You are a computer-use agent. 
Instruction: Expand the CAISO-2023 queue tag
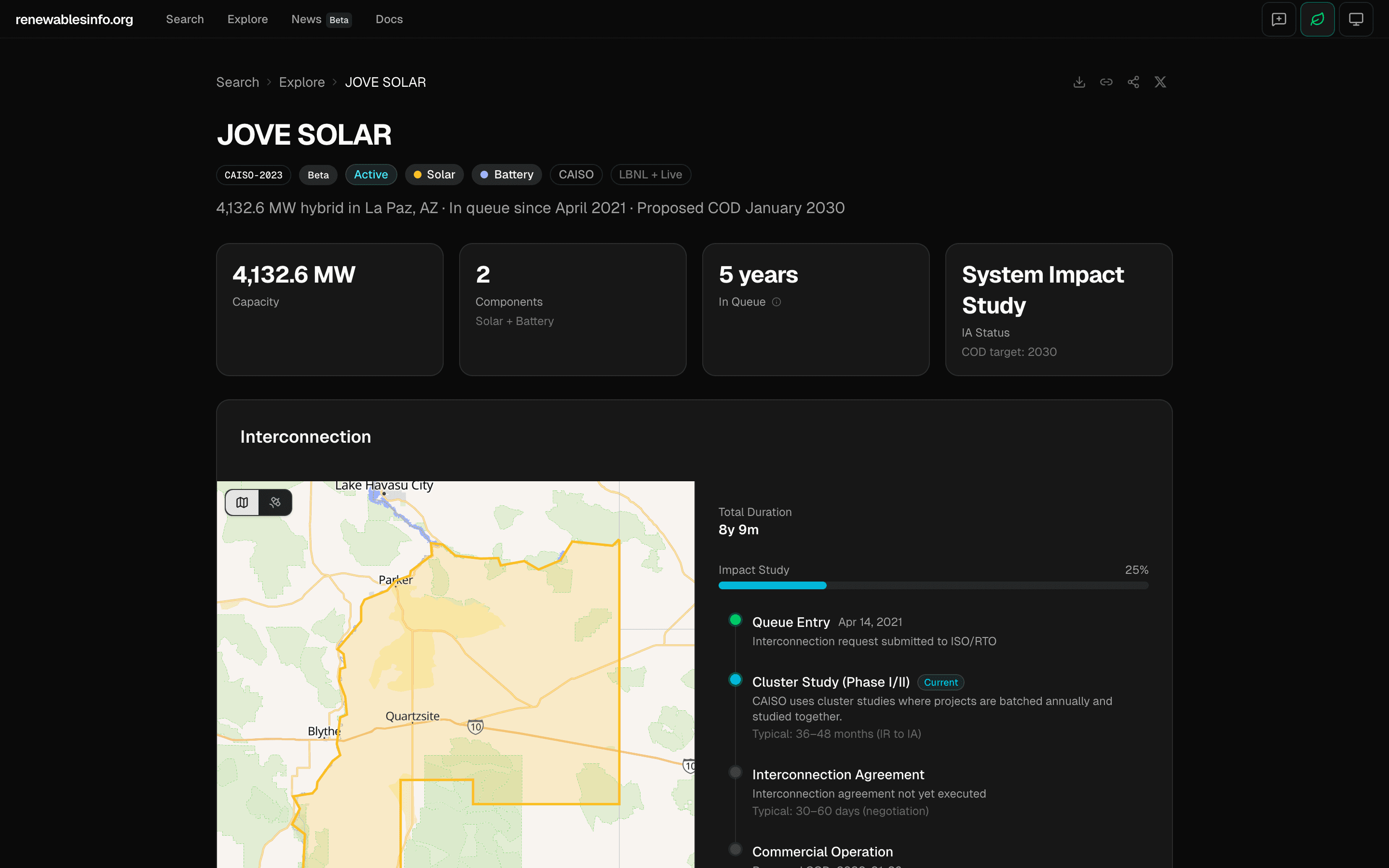[x=253, y=175]
